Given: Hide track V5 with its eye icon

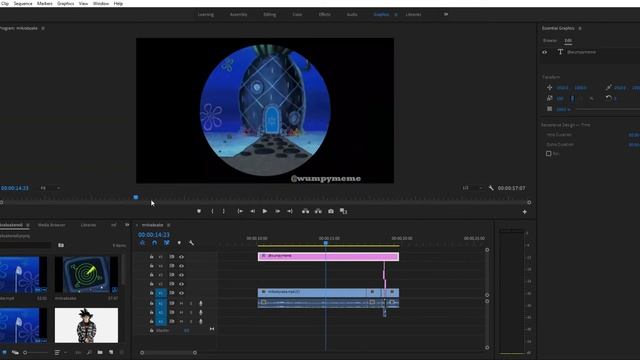Looking at the screenshot, I should [x=181, y=257].
